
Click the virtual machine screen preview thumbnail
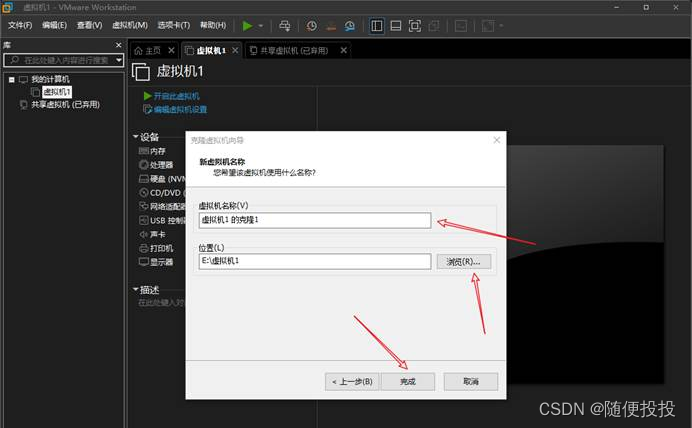[585, 265]
